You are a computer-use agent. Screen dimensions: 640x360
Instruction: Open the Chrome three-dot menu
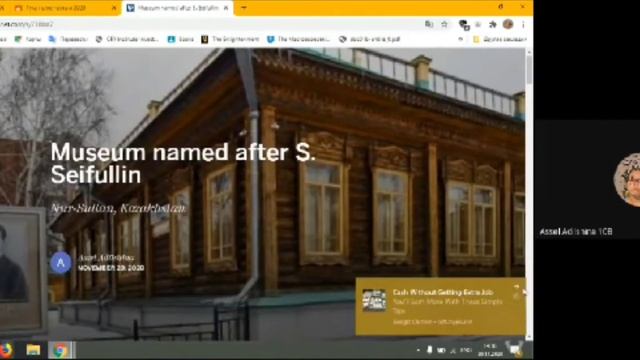523,25
